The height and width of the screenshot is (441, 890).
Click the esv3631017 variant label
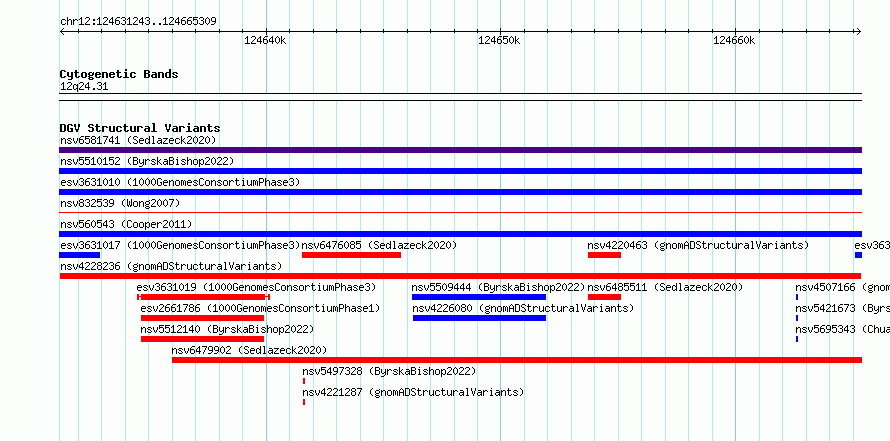(x=180, y=245)
